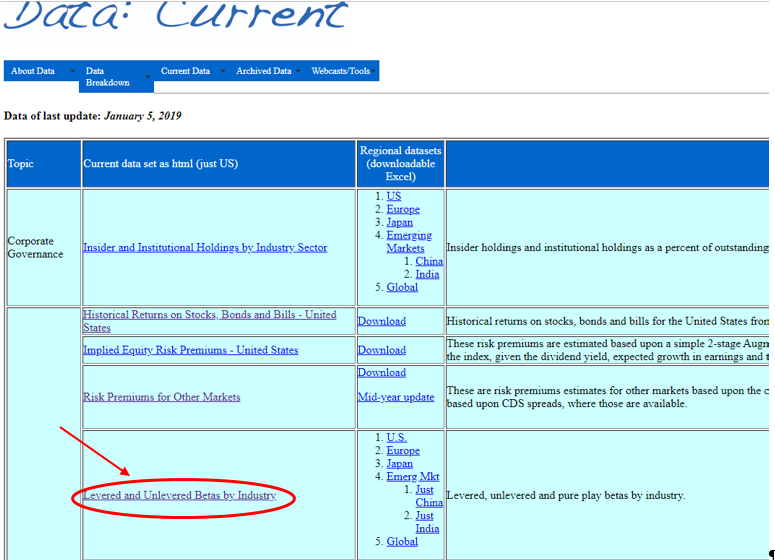
Task: Click Download in the Implied Equity Risk Premiums row
Action: pyautogui.click(x=382, y=350)
